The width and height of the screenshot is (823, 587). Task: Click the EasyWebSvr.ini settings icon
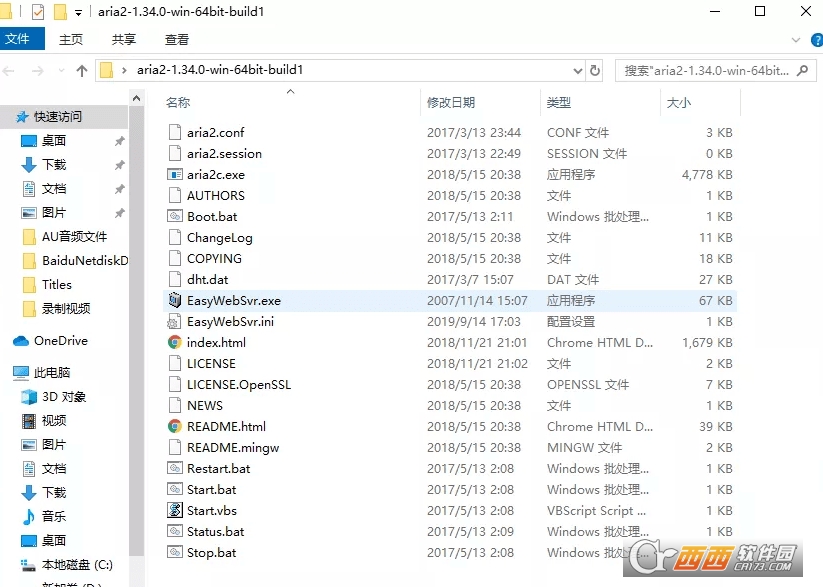click(175, 321)
